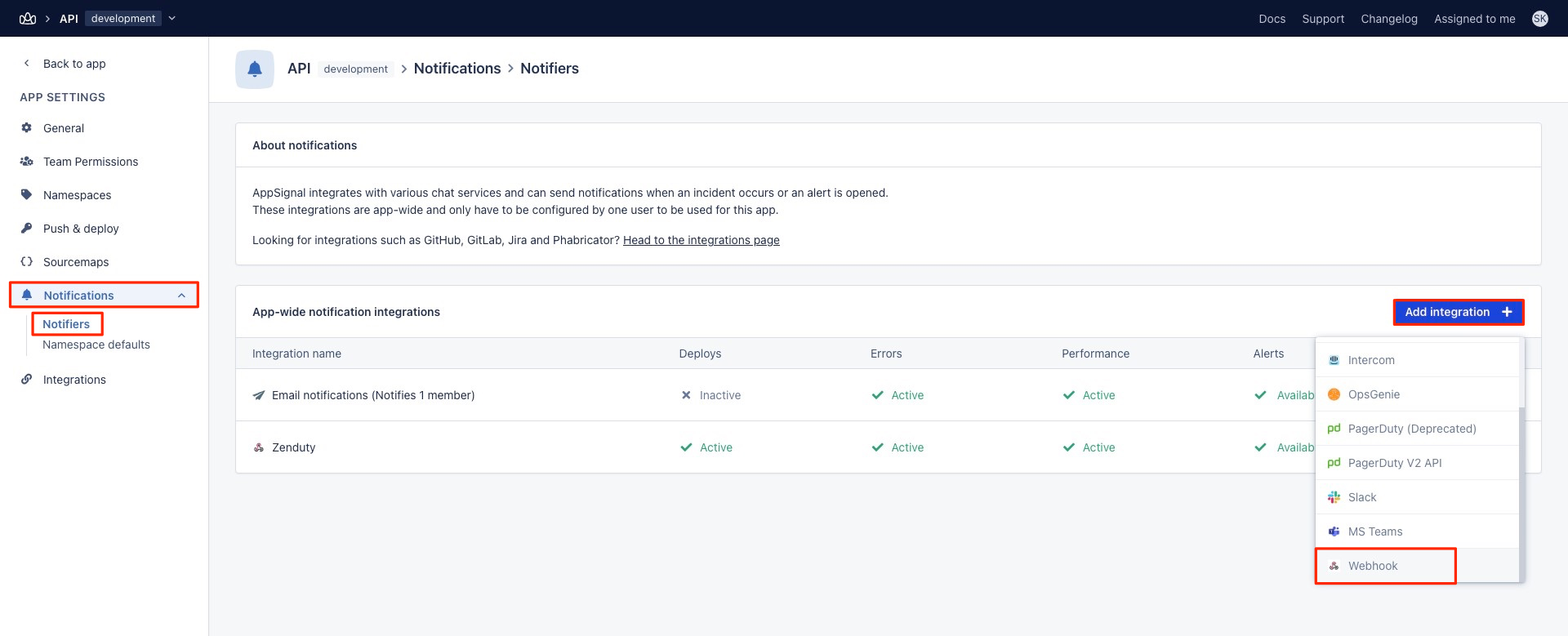The height and width of the screenshot is (636, 1568).
Task: Click the Add integration button
Action: [x=1459, y=312]
